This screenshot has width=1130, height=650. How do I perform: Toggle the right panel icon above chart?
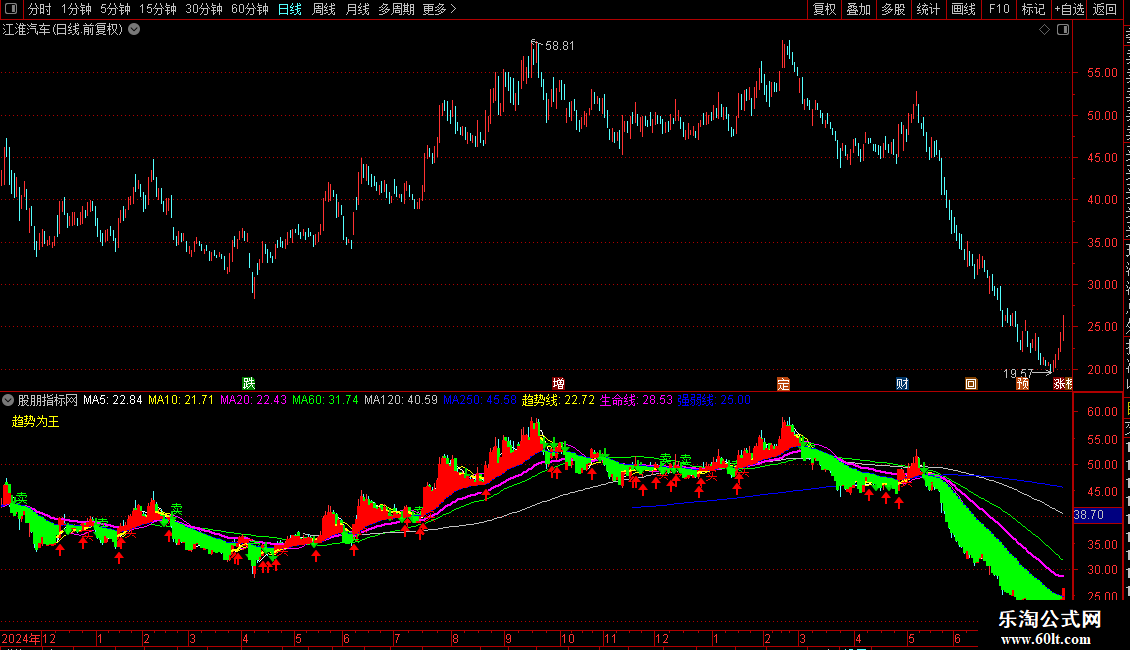[x=1062, y=30]
